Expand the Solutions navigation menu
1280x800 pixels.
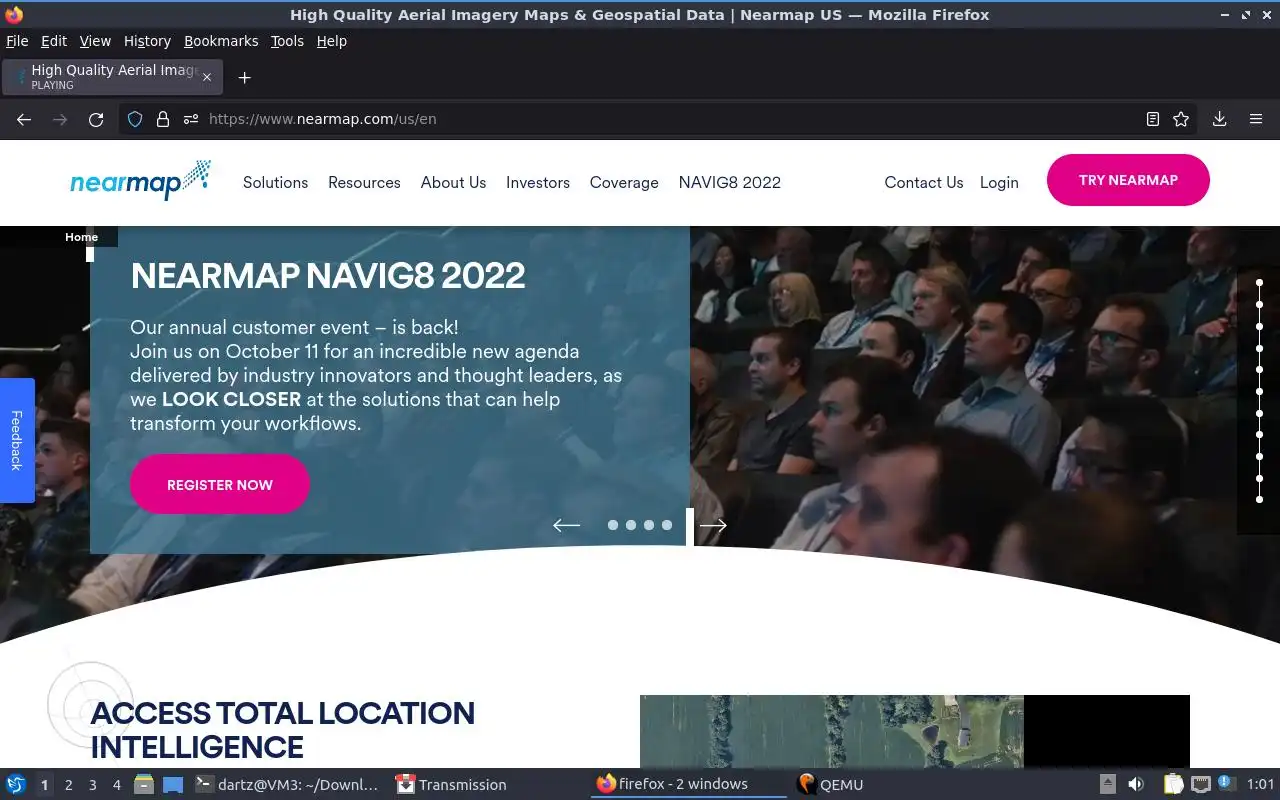(x=275, y=182)
